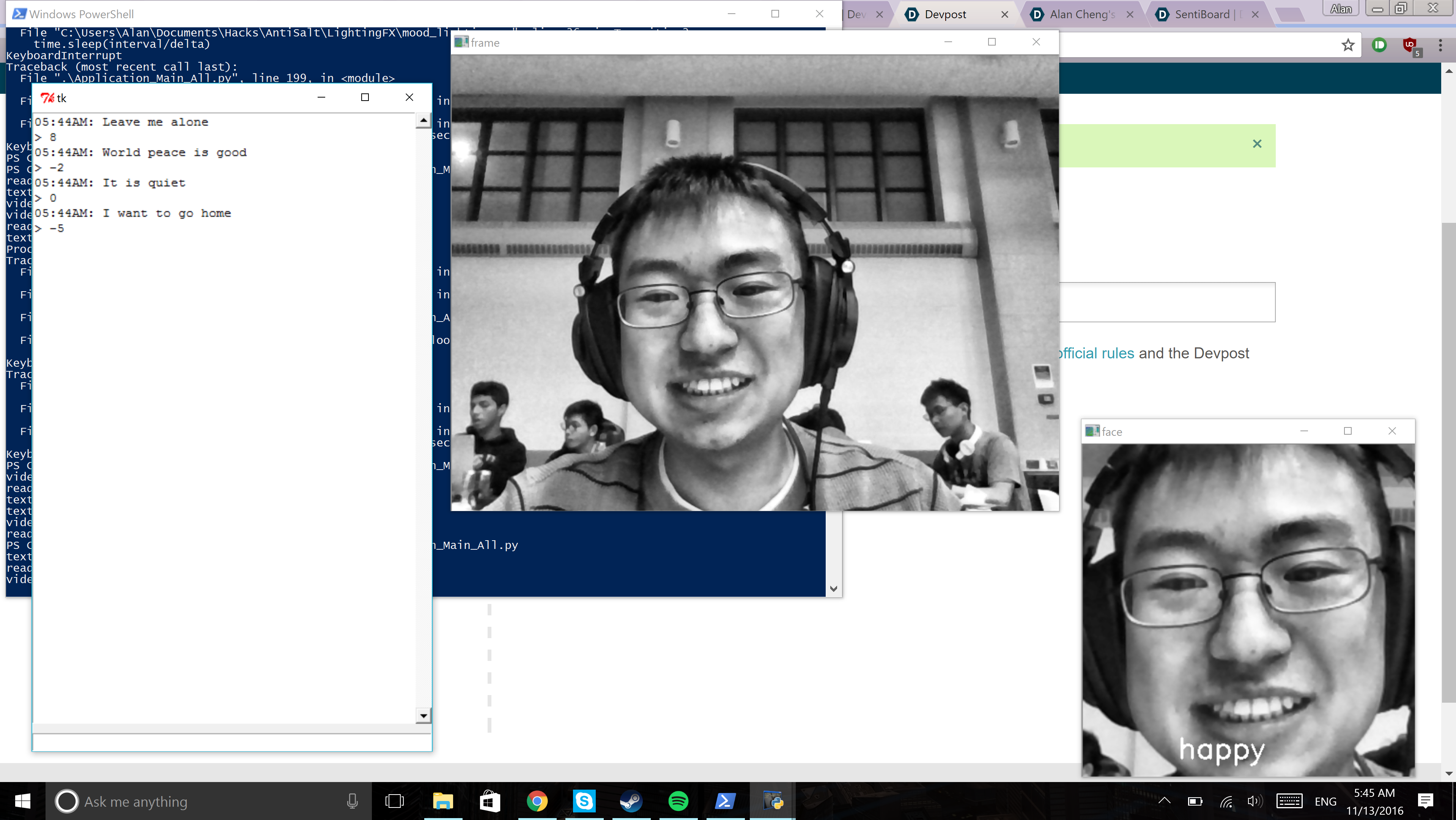1456x820 pixels.
Task: Click the frame window webcam image
Action: coord(755,283)
